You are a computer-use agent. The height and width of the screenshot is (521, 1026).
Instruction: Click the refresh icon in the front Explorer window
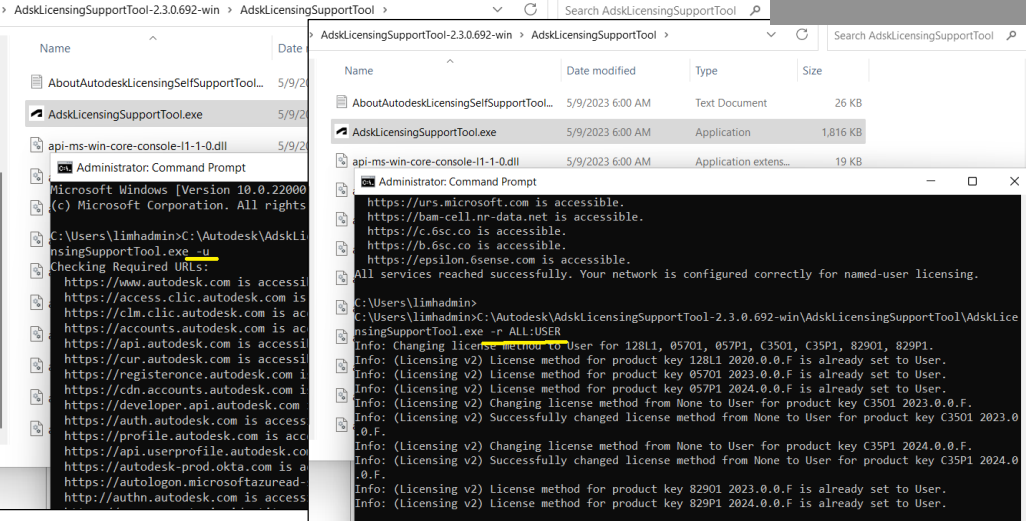[802, 35]
